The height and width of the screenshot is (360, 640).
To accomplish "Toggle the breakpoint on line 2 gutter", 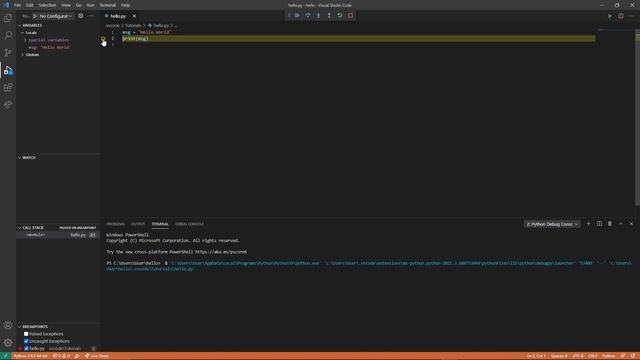I will pyautogui.click(x=103, y=38).
